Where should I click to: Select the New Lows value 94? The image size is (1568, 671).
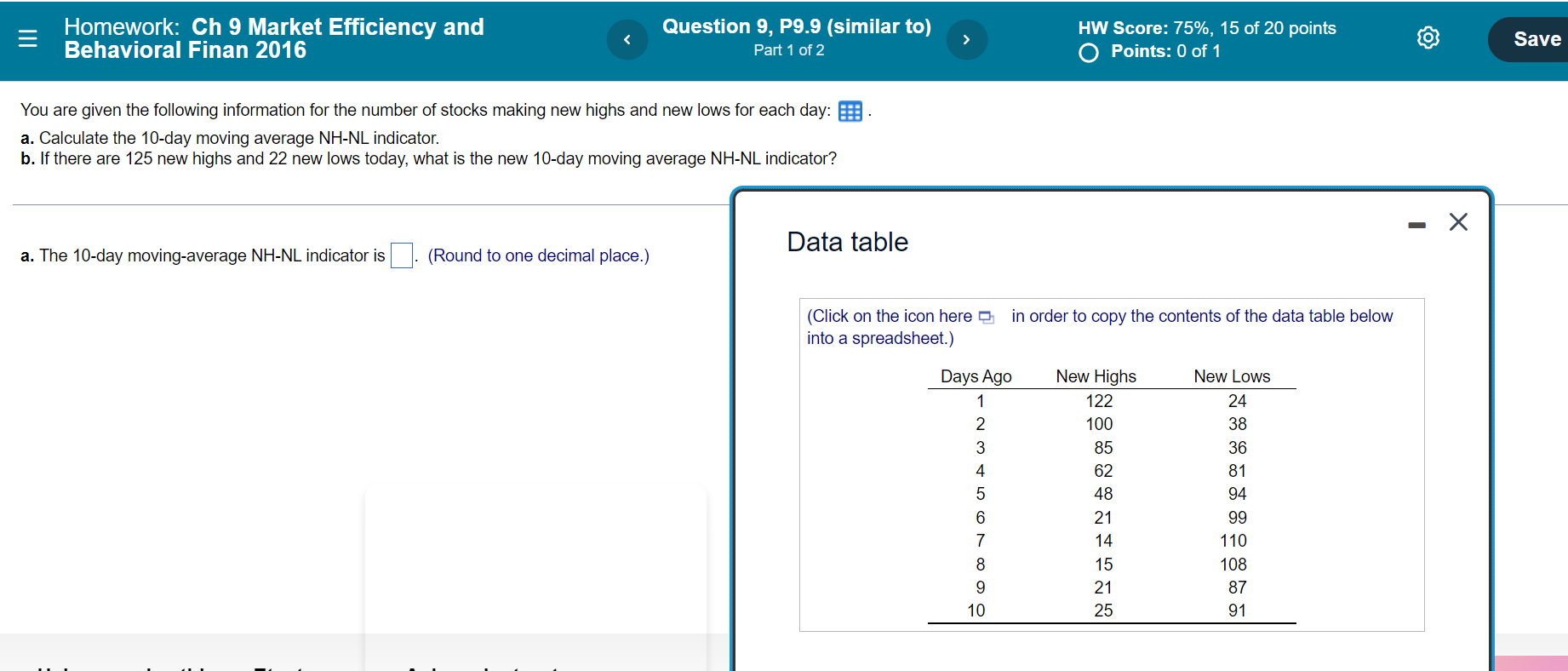coord(1237,494)
